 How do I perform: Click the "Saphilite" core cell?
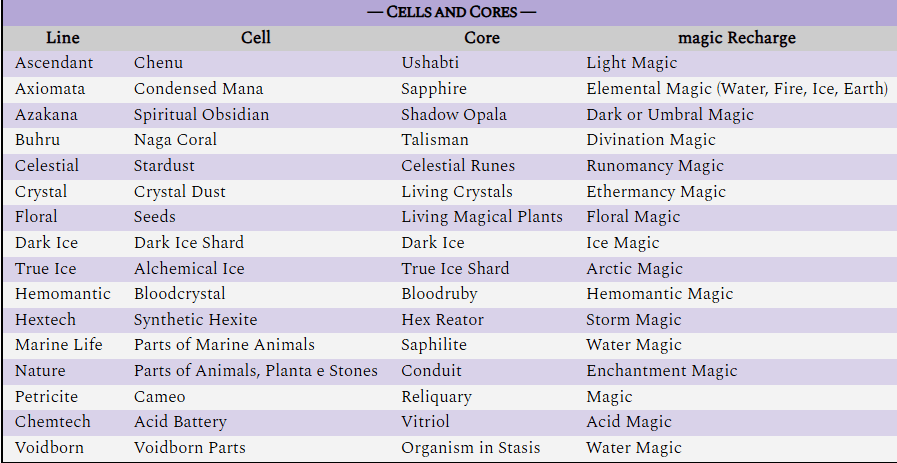434,345
